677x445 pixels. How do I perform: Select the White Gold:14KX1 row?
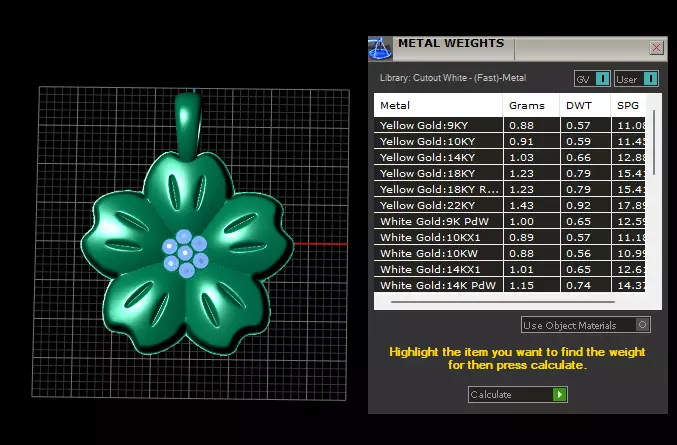(x=509, y=269)
